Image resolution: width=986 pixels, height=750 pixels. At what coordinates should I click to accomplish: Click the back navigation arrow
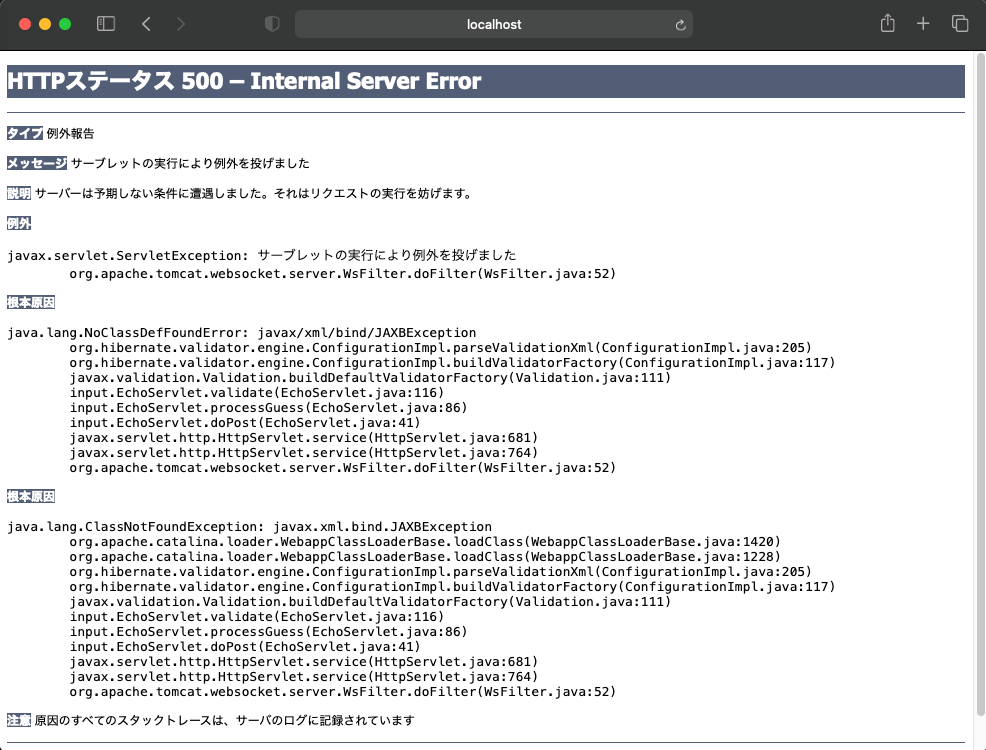tap(146, 22)
